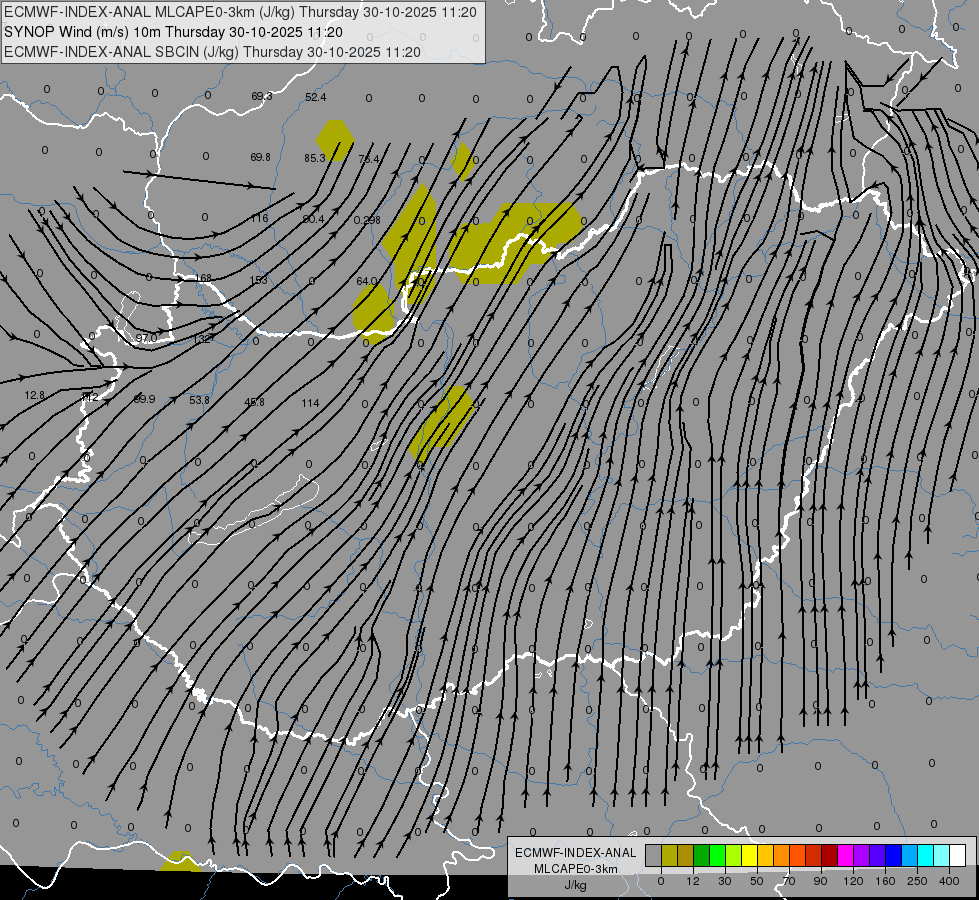Click the legend tick value 160
Image resolution: width=979 pixels, height=900 pixels.
[885, 881]
